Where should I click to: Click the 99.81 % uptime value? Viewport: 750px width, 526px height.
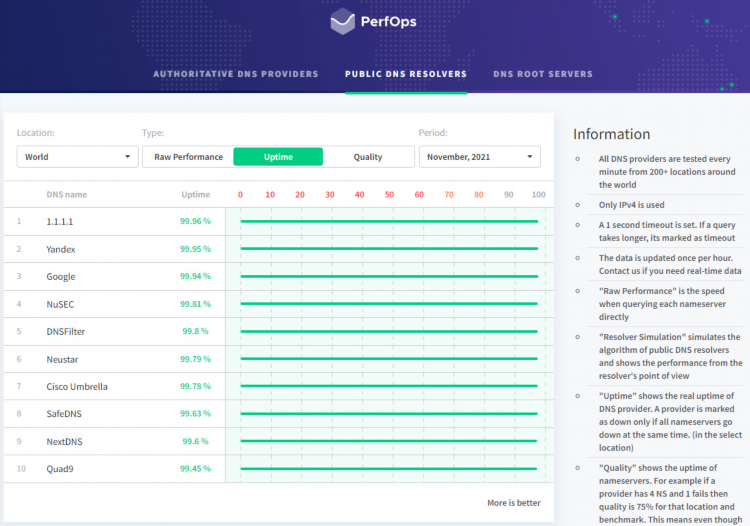195,304
